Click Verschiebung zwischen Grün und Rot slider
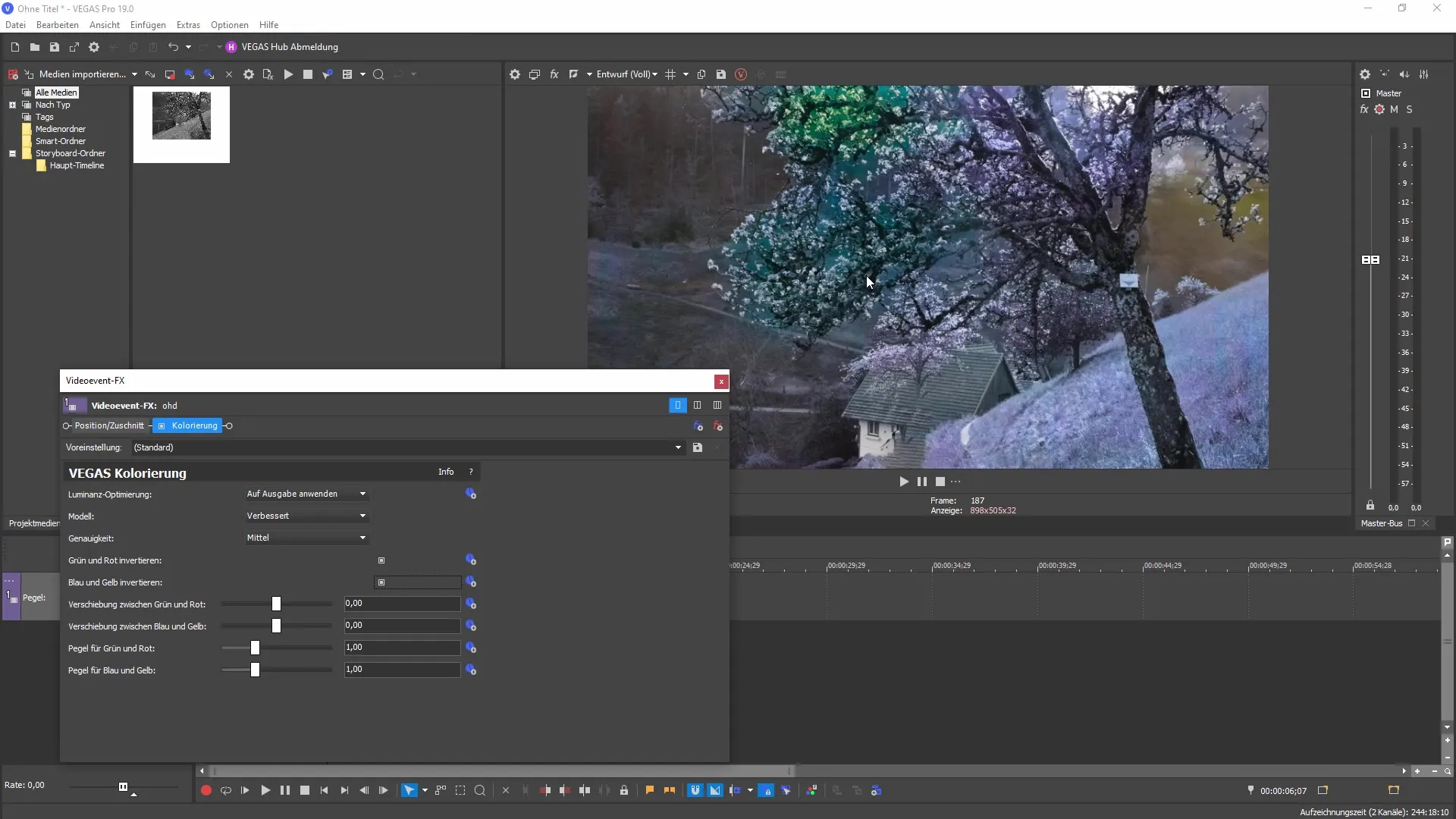Viewport: 1456px width, 819px height. [276, 604]
